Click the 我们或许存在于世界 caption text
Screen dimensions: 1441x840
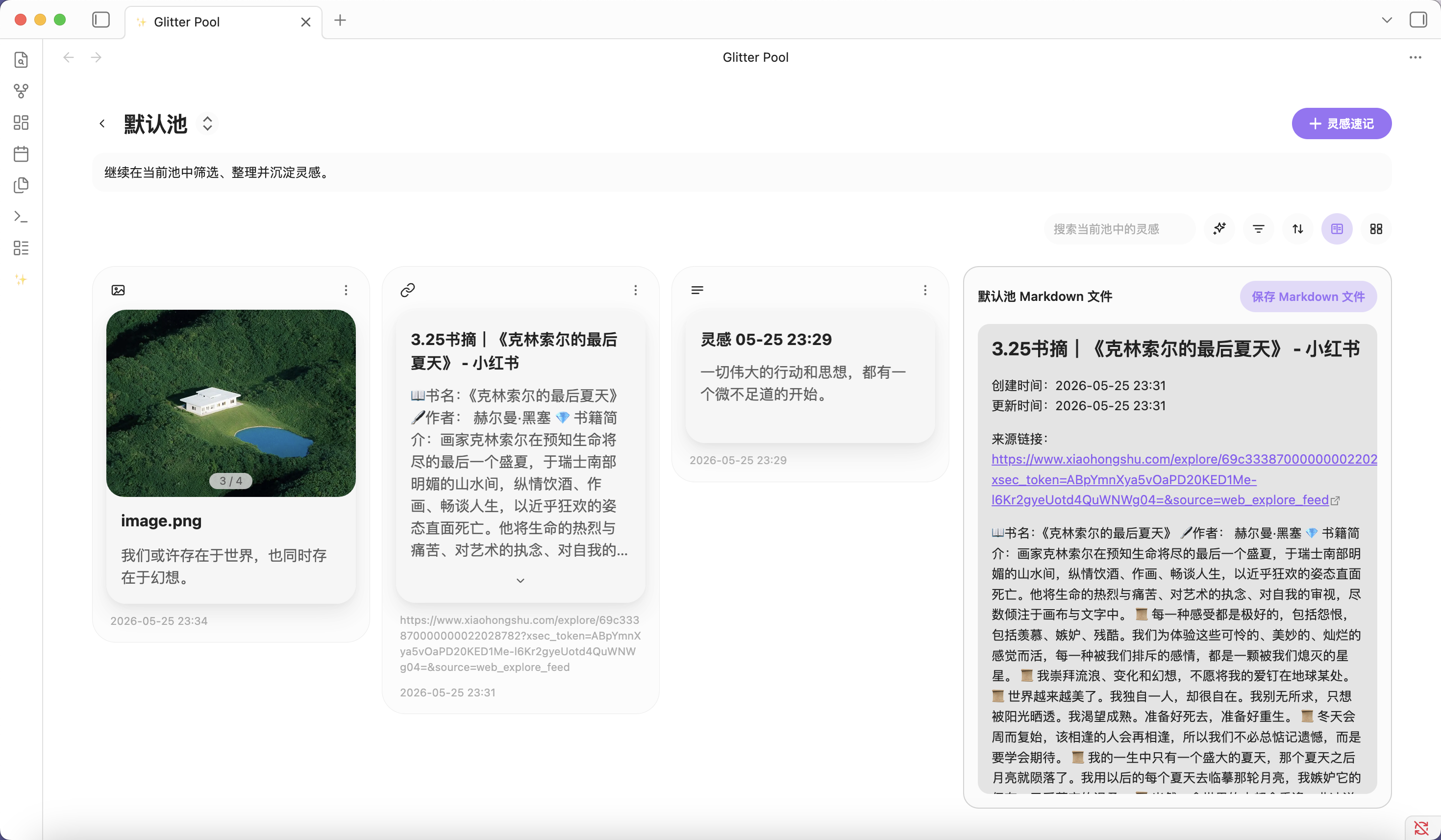pyautogui.click(x=224, y=566)
